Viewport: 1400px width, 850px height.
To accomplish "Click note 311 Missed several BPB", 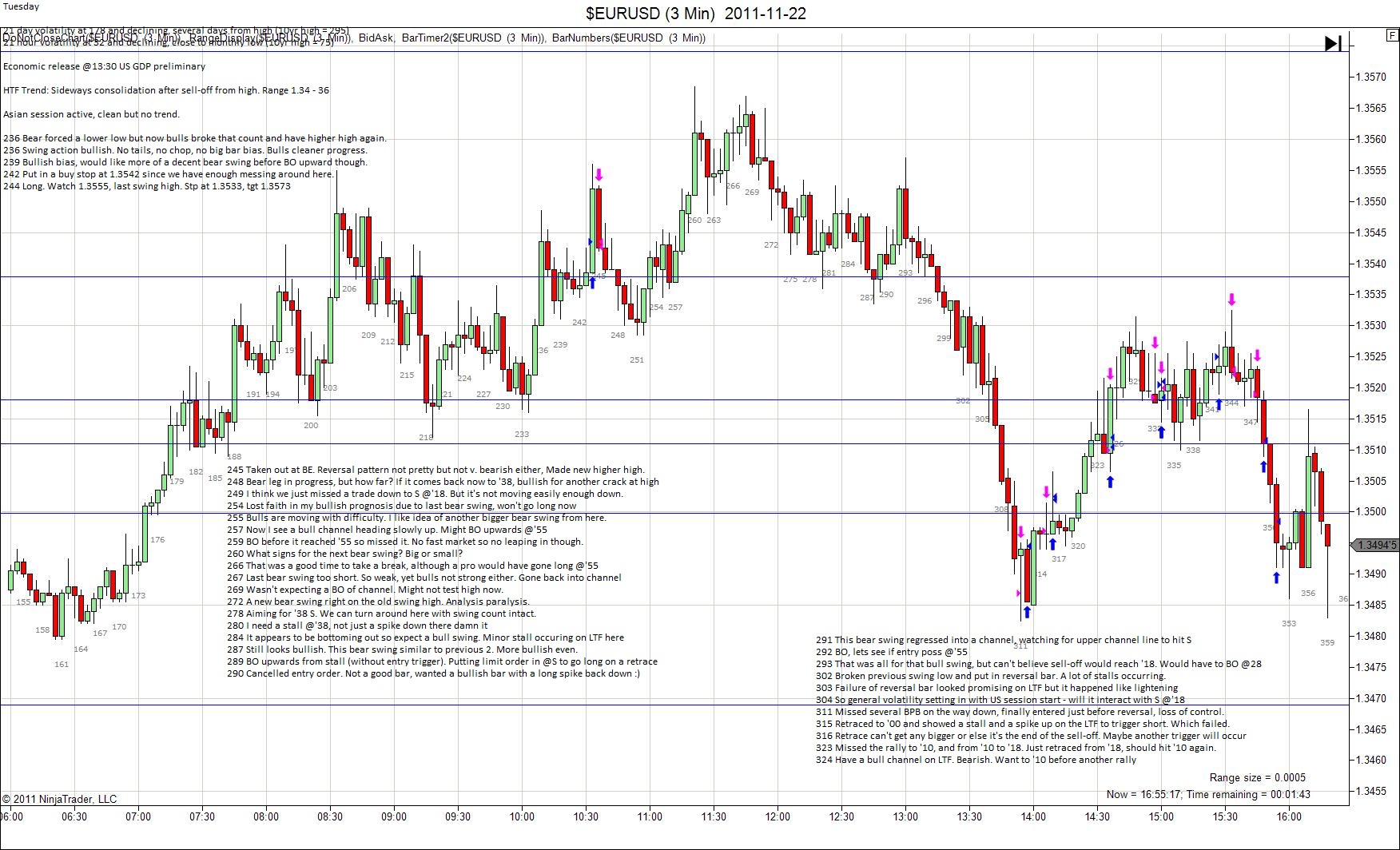I will pos(1020,712).
